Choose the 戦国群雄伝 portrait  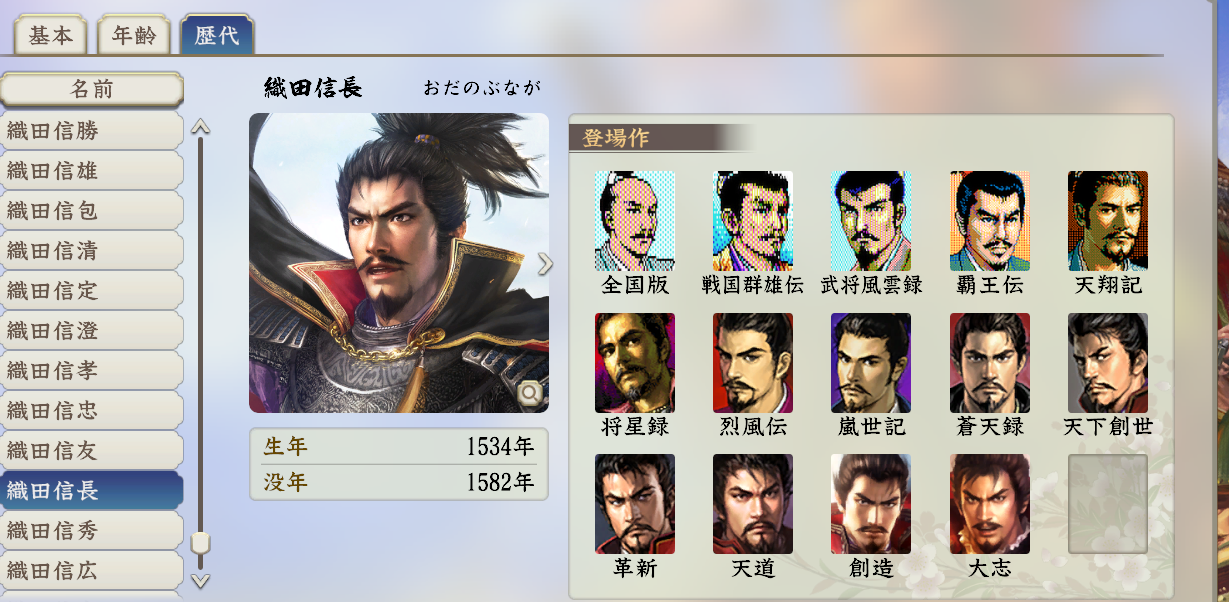[753, 221]
